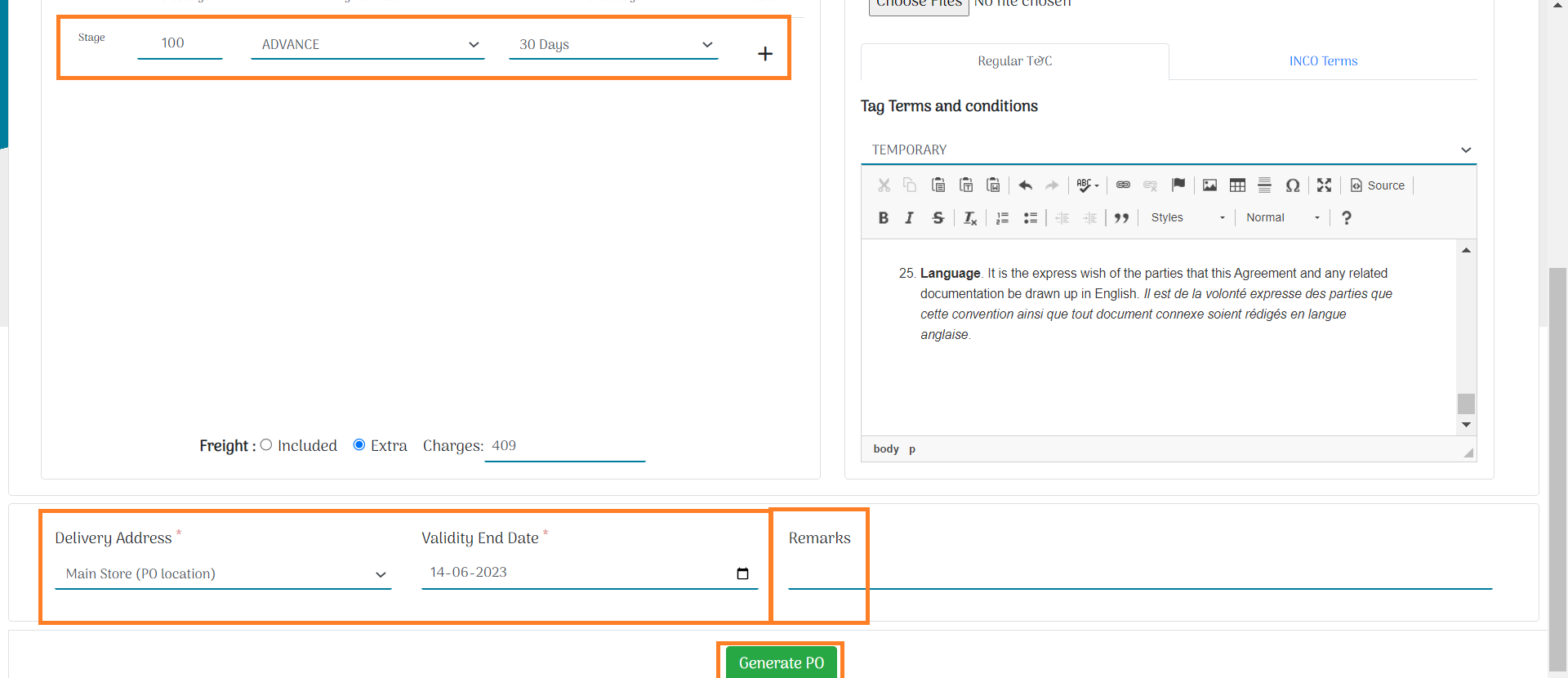Click the Insert Image icon
The height and width of the screenshot is (678, 1568).
(x=1209, y=185)
